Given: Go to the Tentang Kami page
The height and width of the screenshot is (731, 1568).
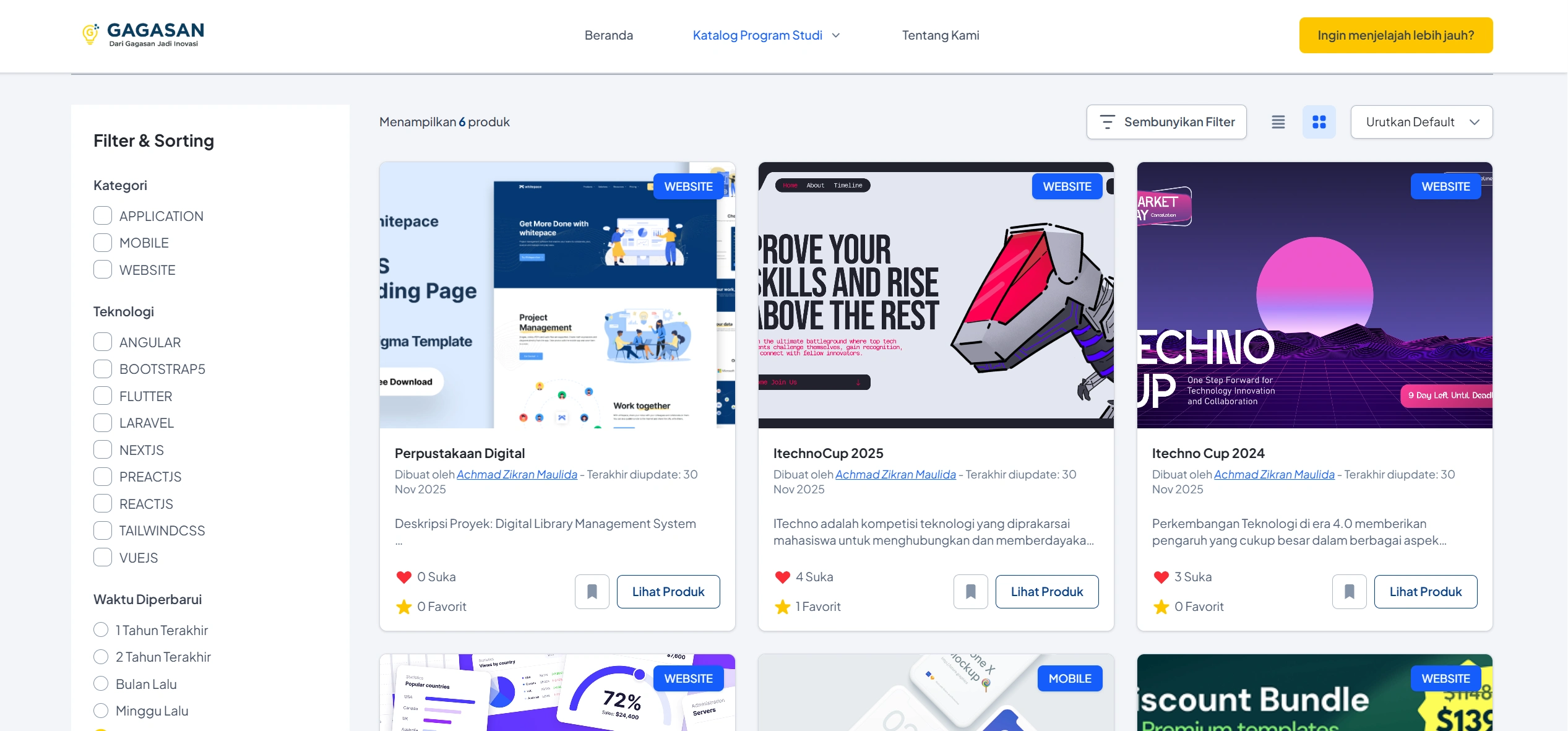Looking at the screenshot, I should coord(940,35).
